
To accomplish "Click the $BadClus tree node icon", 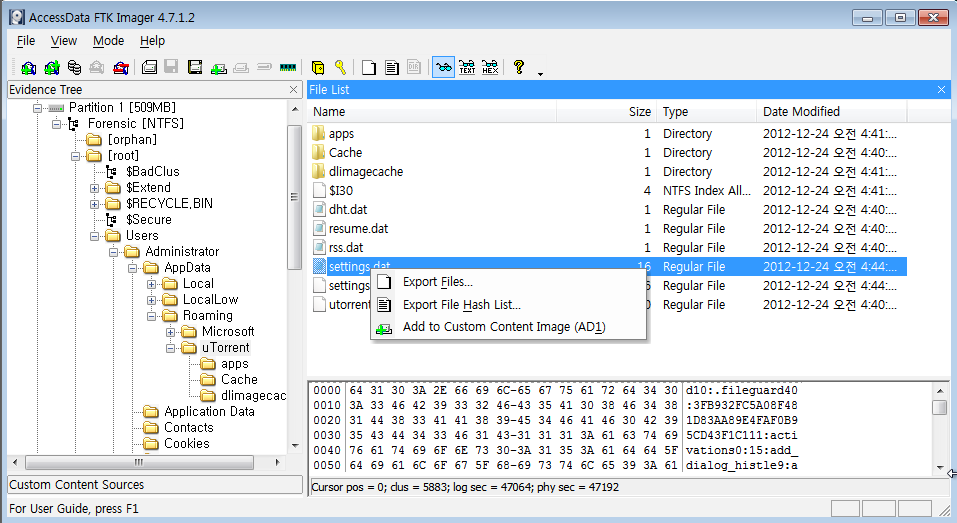I will (x=112, y=171).
